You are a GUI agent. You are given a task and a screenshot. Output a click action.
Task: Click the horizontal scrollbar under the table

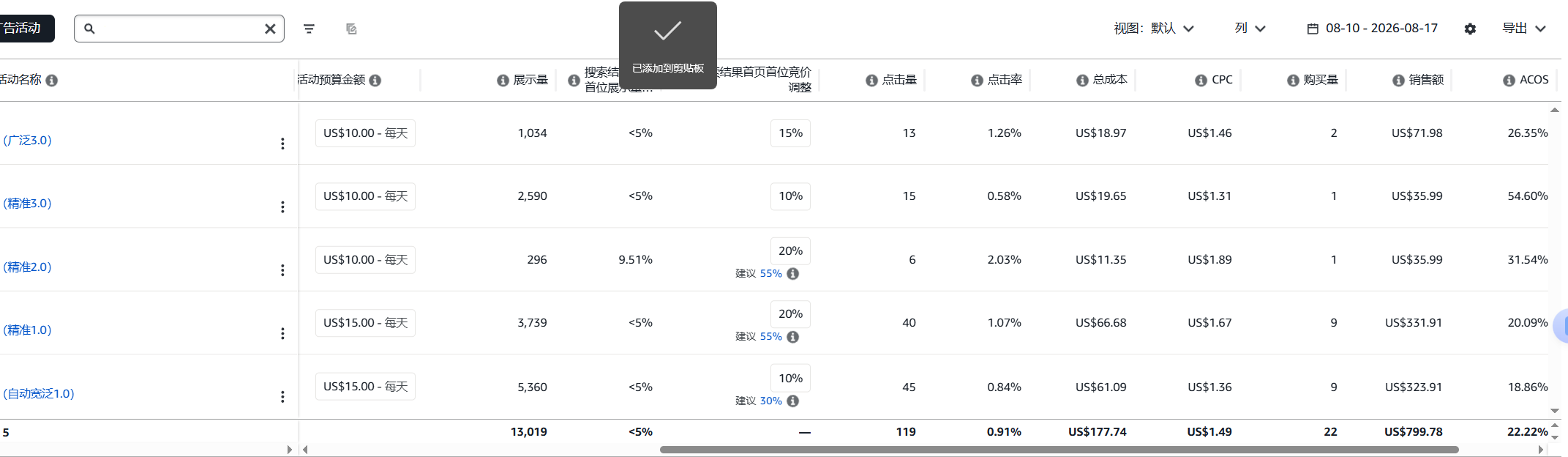click(1059, 450)
